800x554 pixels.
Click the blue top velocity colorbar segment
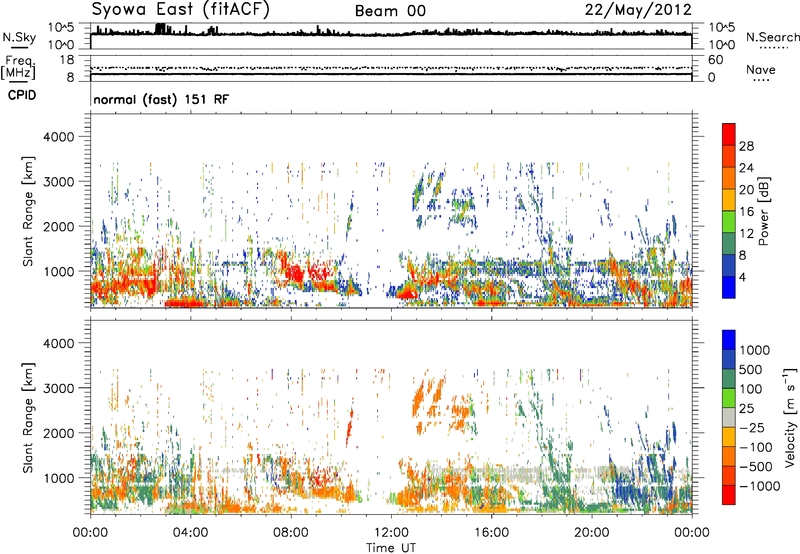coord(729,340)
